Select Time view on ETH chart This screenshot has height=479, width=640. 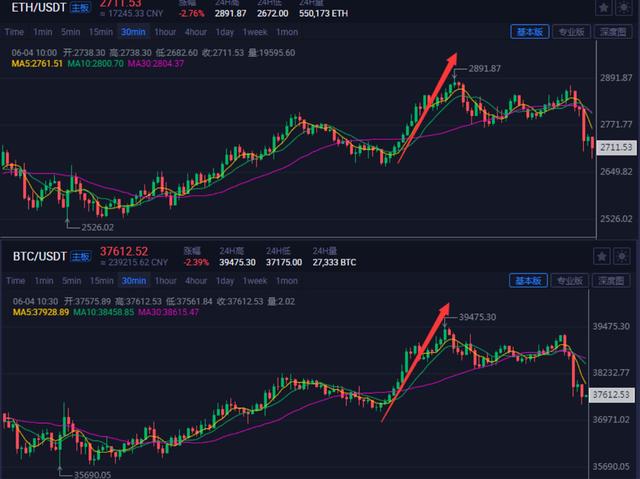(x=14, y=32)
